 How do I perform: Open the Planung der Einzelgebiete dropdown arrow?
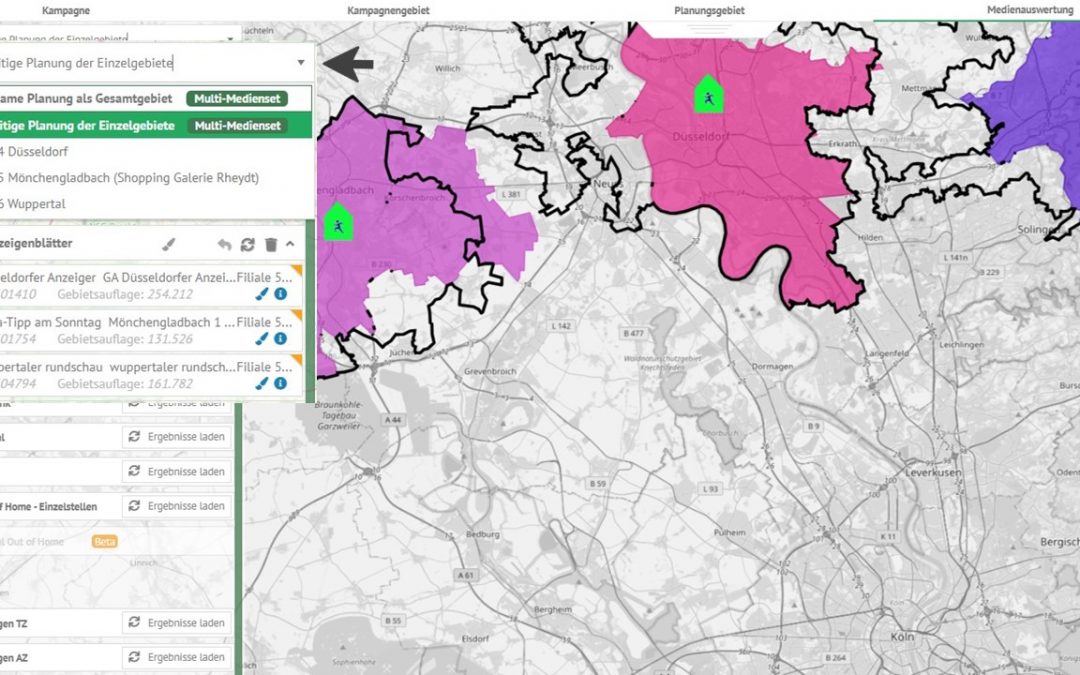coord(301,63)
